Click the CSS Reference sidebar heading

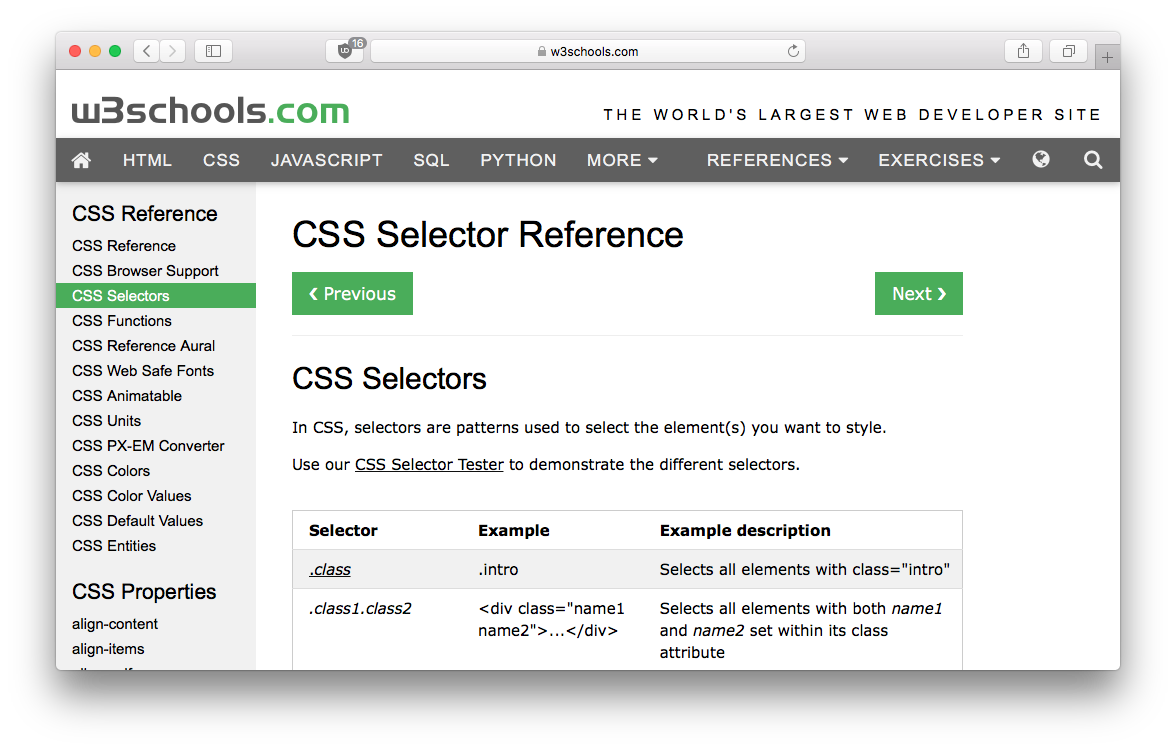(145, 214)
